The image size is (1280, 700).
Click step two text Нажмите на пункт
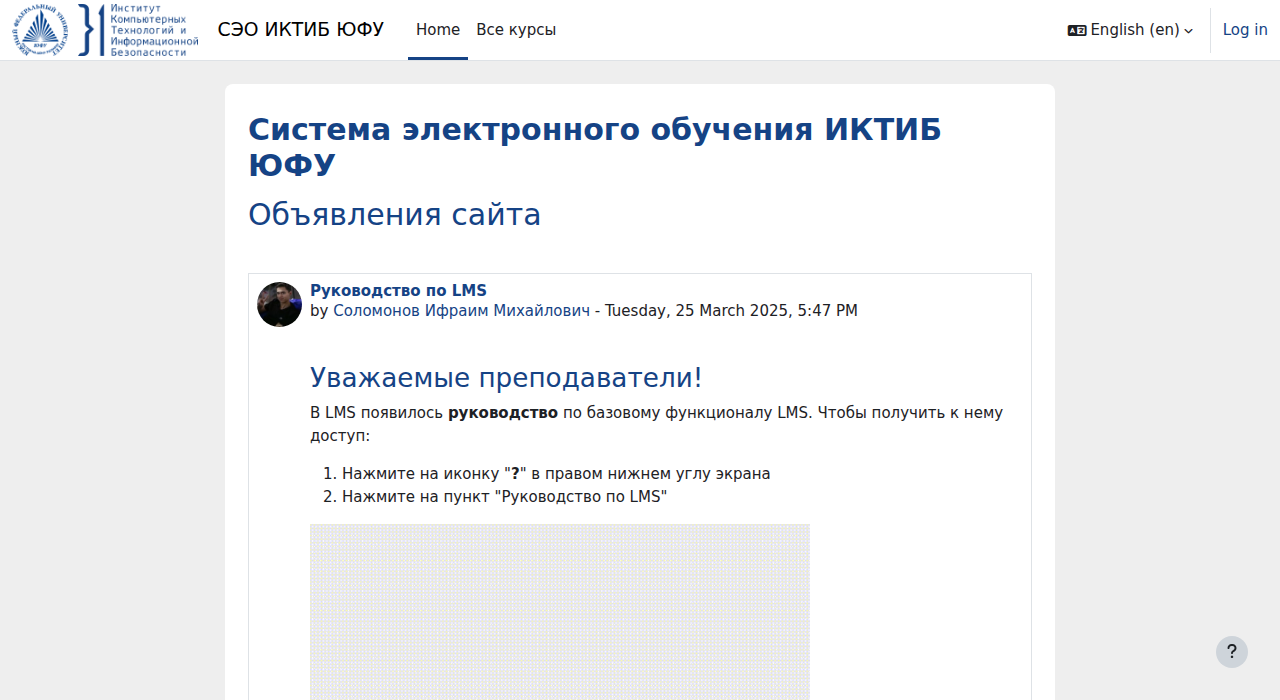pyautogui.click(x=504, y=496)
